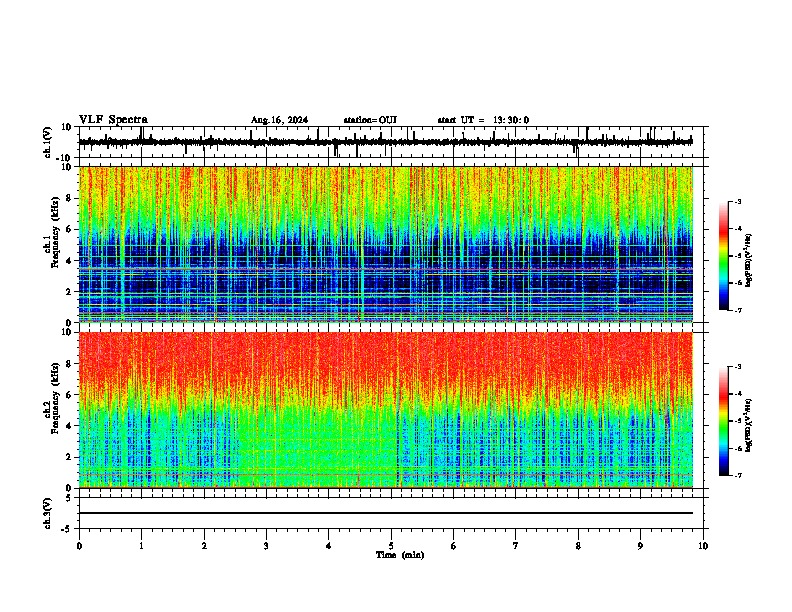Click the "-3" label on ch.2 color scale

(x=737, y=367)
